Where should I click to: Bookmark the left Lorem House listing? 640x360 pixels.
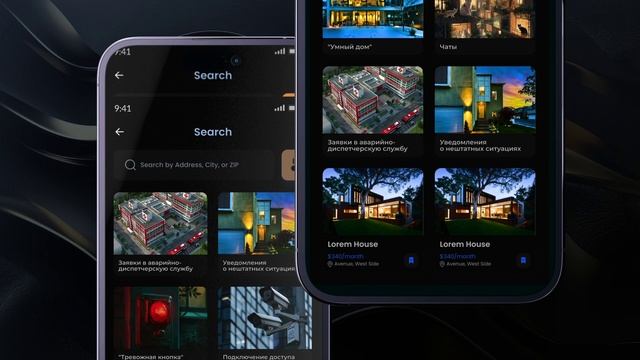click(411, 260)
